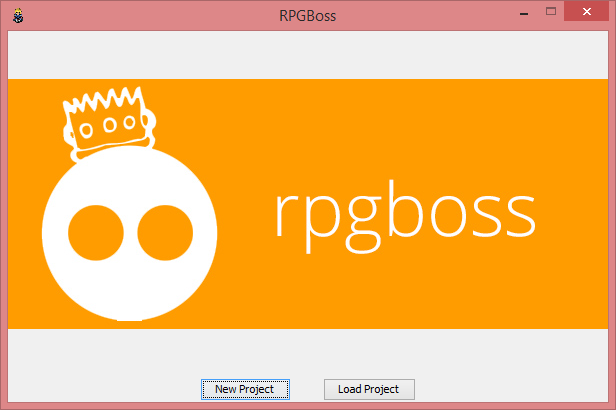Click the "rpgboss" banner text
The image size is (616, 410).
click(405, 216)
